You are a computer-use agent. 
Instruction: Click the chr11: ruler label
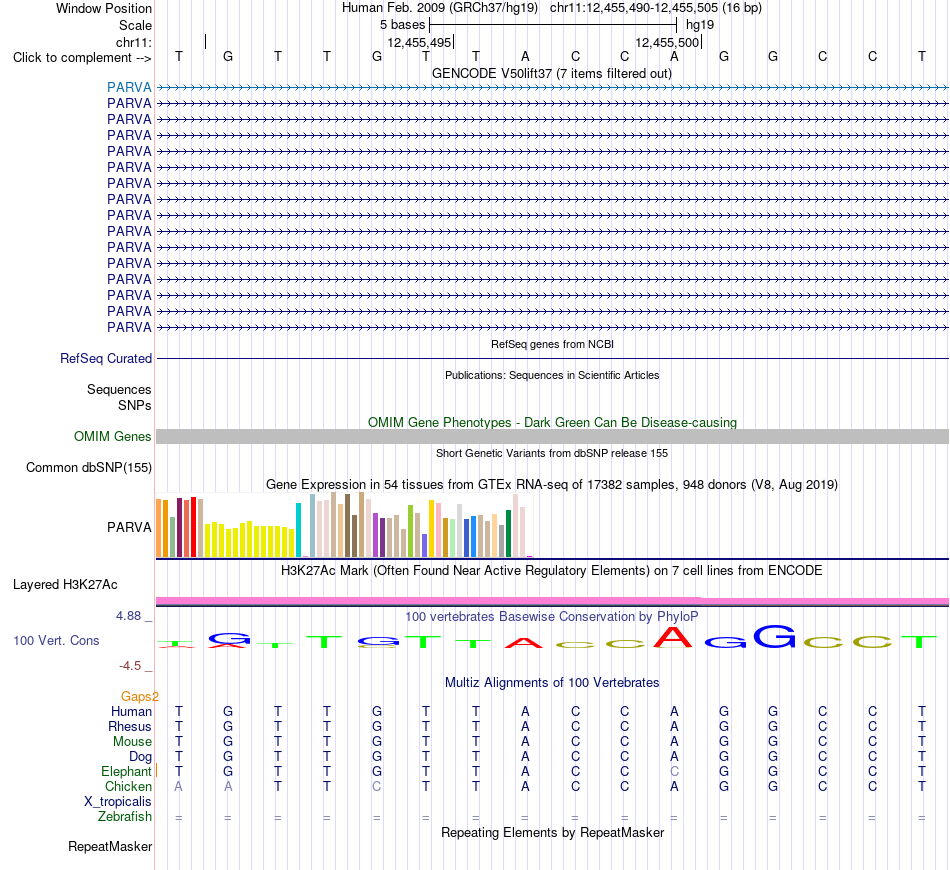(x=133, y=42)
